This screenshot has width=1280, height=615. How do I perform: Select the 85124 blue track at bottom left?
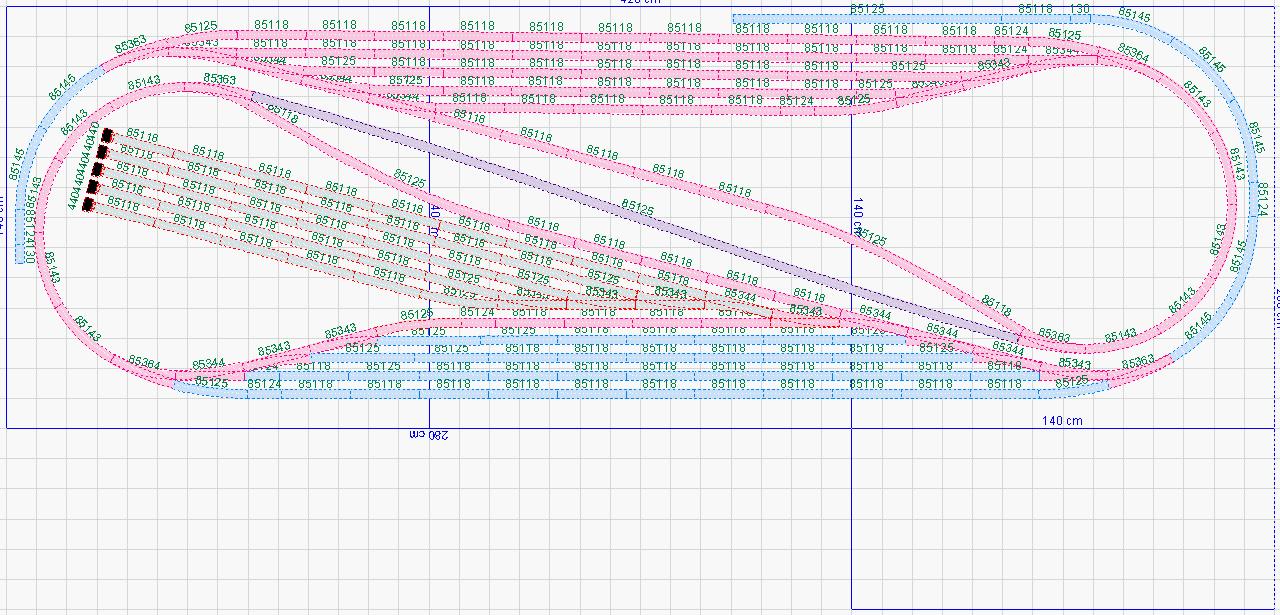[264, 384]
